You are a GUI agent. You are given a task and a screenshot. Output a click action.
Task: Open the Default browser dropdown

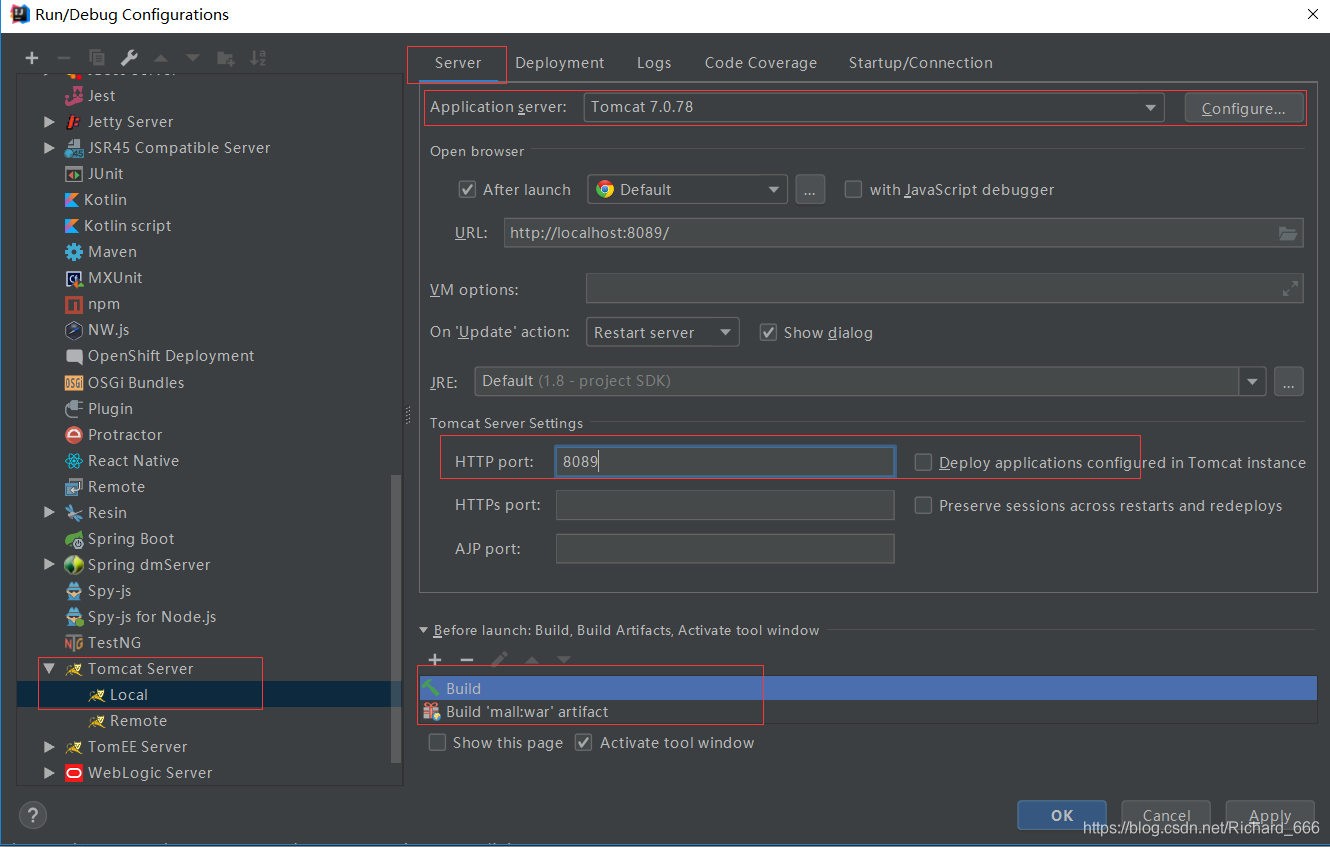[688, 189]
